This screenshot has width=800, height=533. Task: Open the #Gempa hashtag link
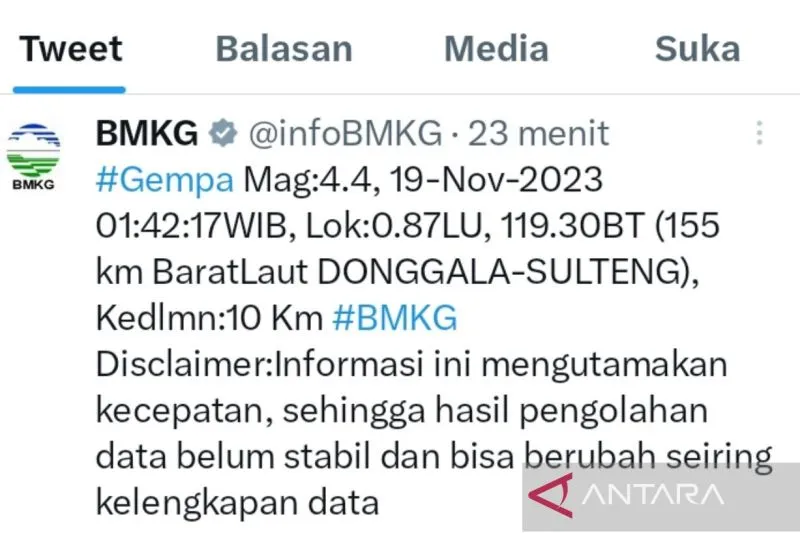[x=165, y=180]
